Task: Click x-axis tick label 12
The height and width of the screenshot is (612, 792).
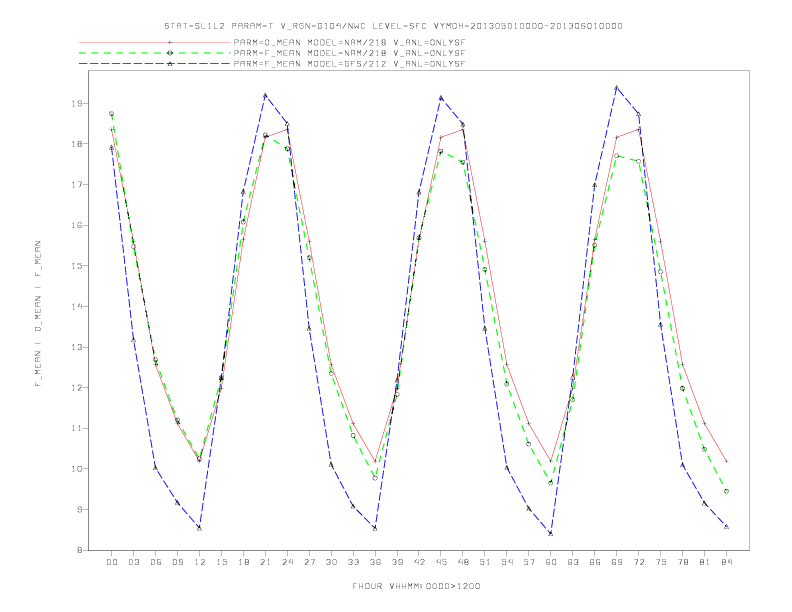Action: point(200,562)
